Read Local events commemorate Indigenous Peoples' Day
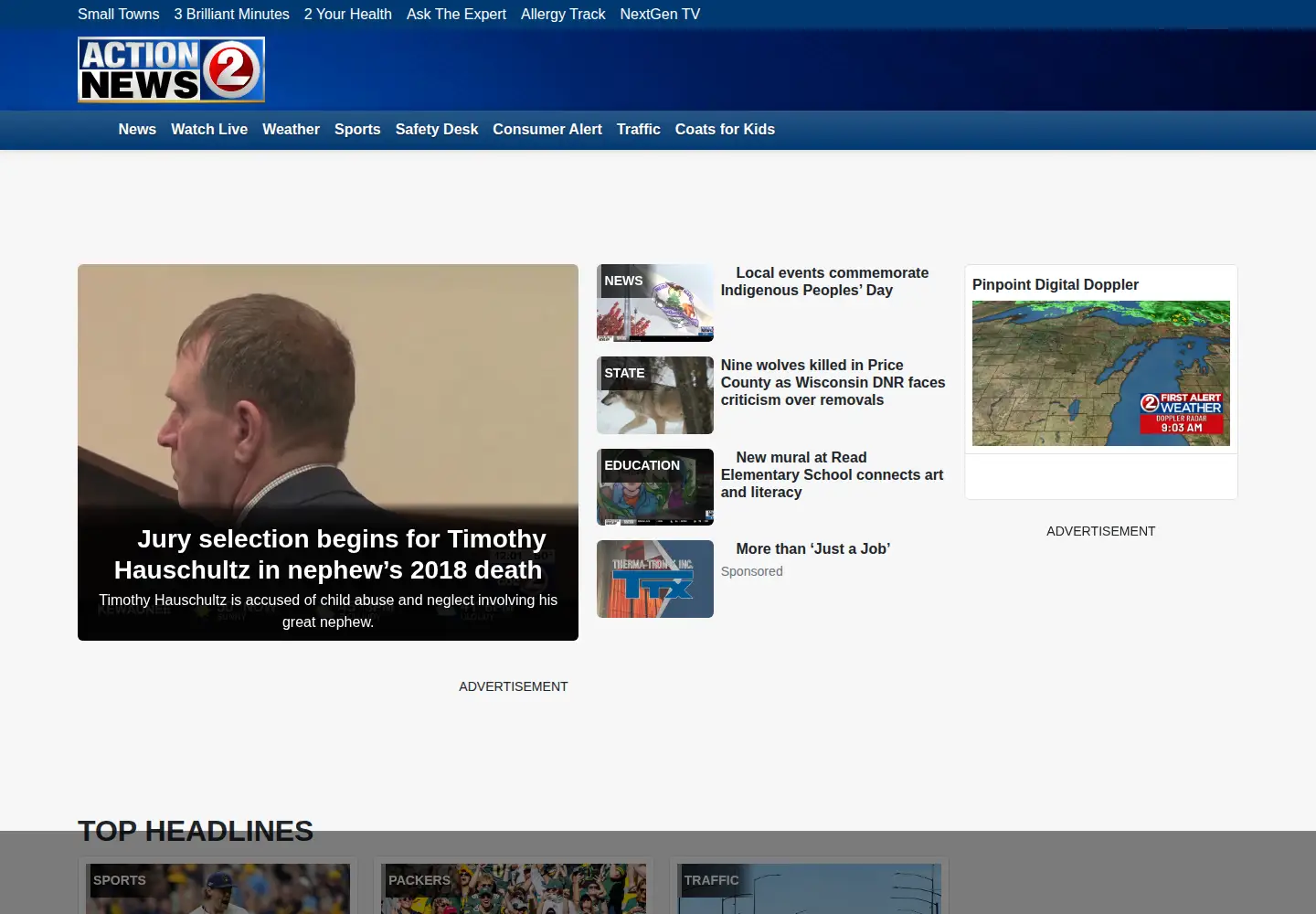1316x914 pixels. 824,282
